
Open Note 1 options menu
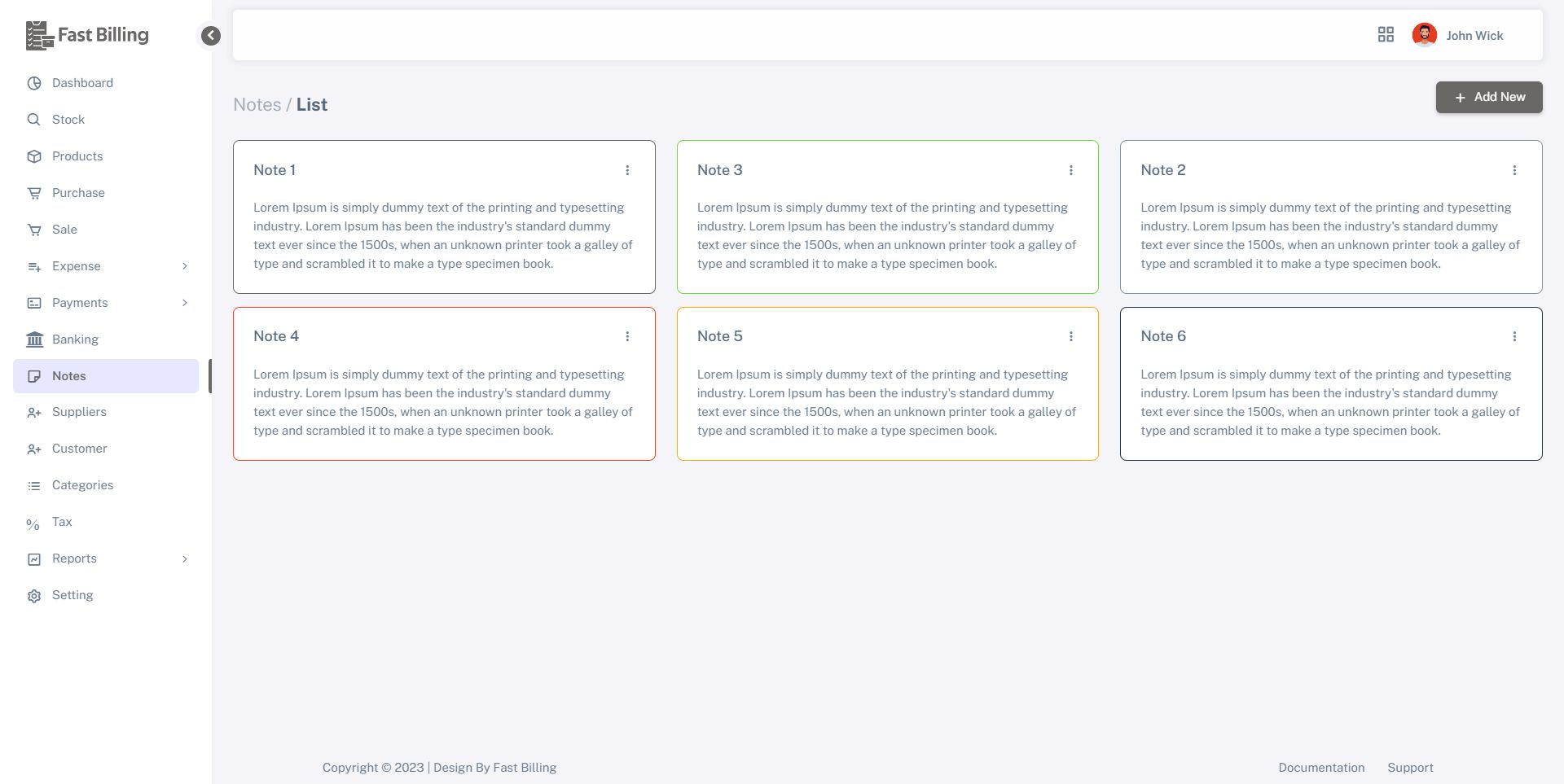627,170
